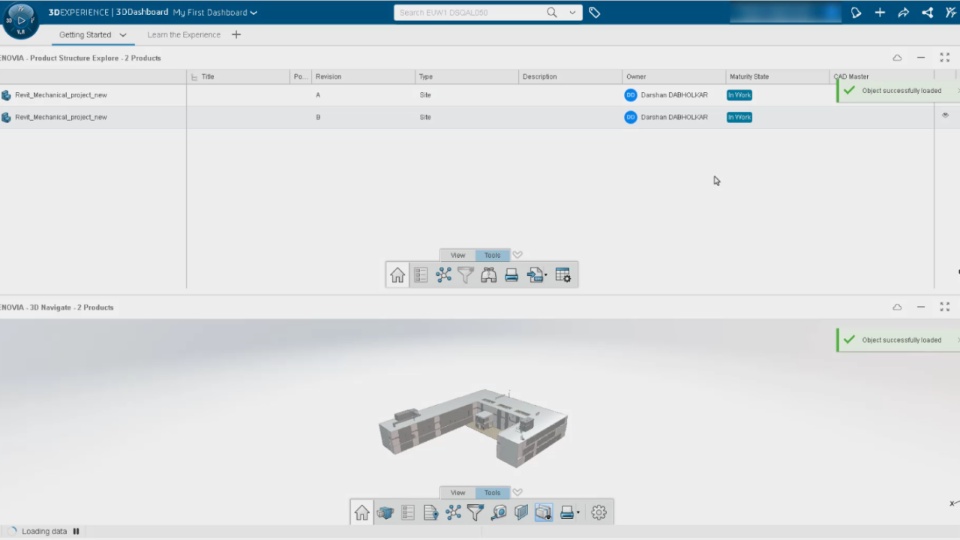This screenshot has width=960, height=540.
Task: Select the Tools tab in Product Structure toolbar
Action: pyautogui.click(x=492, y=255)
